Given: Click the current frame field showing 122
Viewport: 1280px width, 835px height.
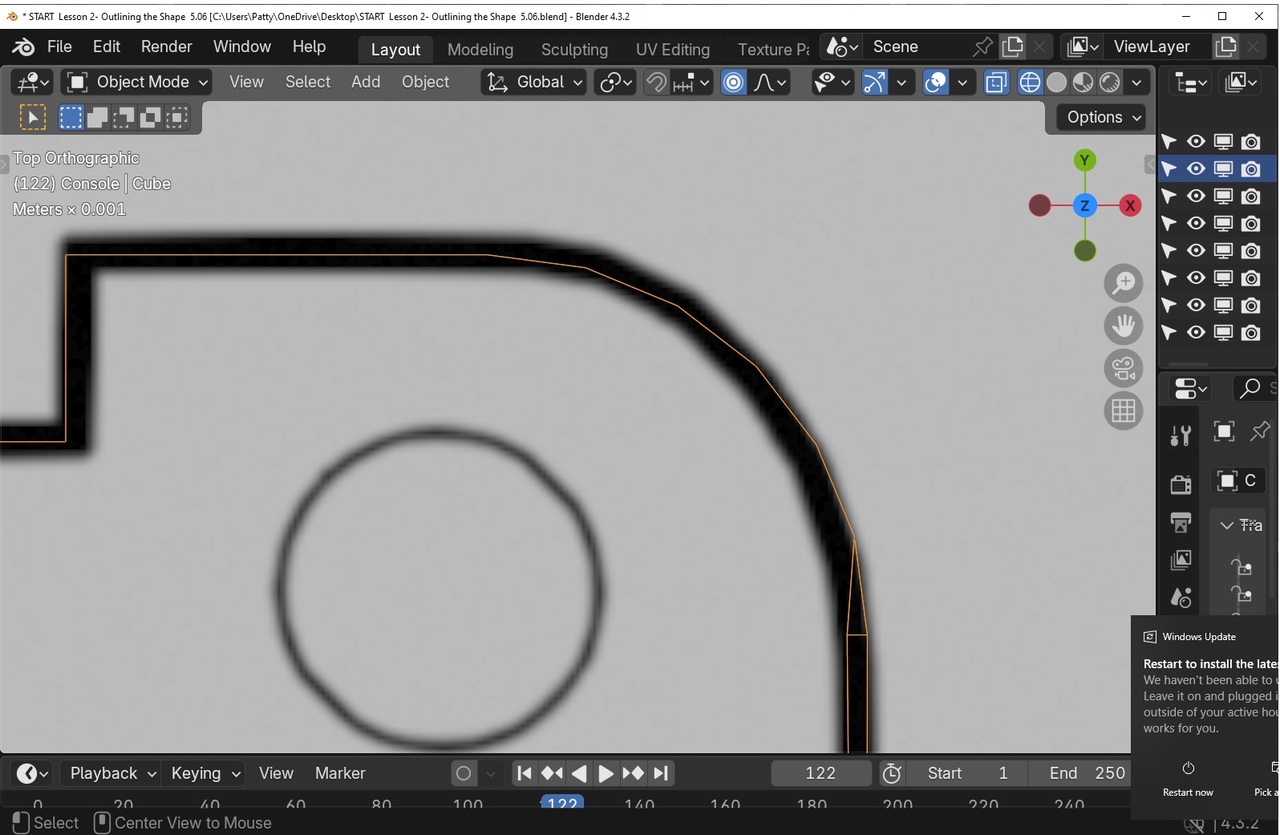Looking at the screenshot, I should [x=820, y=773].
